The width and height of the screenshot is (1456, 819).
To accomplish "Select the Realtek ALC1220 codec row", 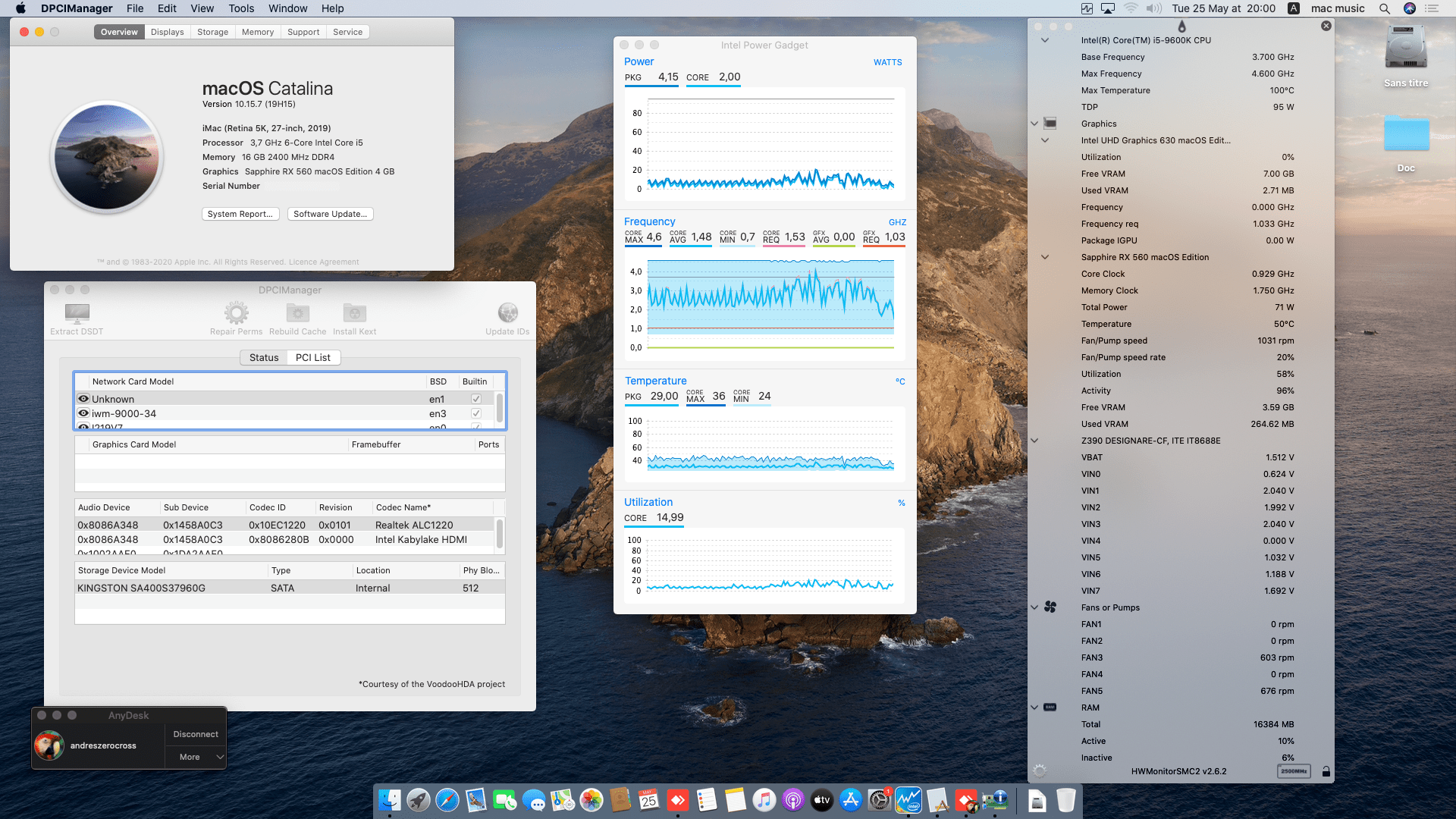I will coord(284,525).
